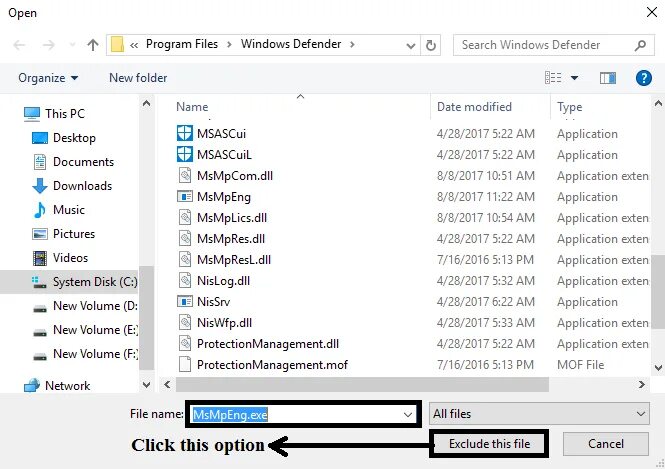The height and width of the screenshot is (469, 665).
Task: Select the MsMpCom.dll file icon
Action: click(184, 175)
